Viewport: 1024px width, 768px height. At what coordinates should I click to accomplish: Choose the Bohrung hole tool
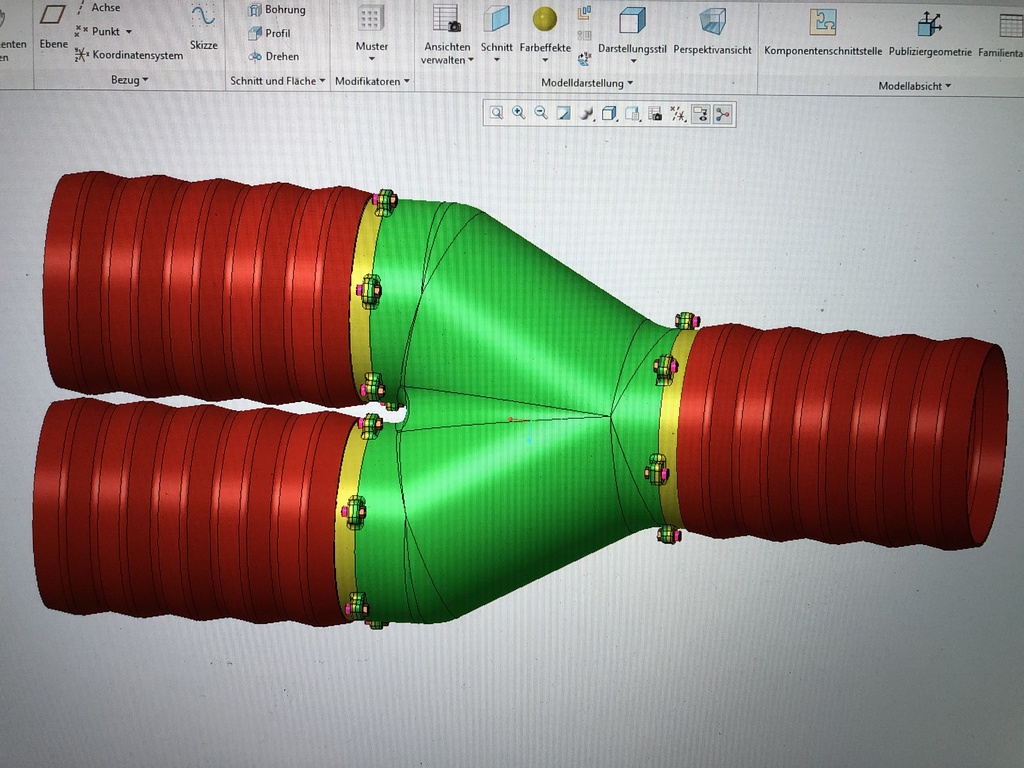coord(277,10)
